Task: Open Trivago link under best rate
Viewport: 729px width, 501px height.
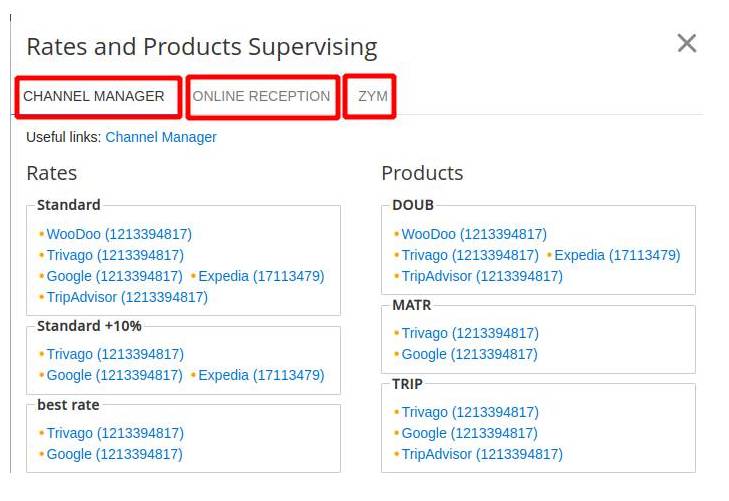Action: pyautogui.click(x=115, y=433)
